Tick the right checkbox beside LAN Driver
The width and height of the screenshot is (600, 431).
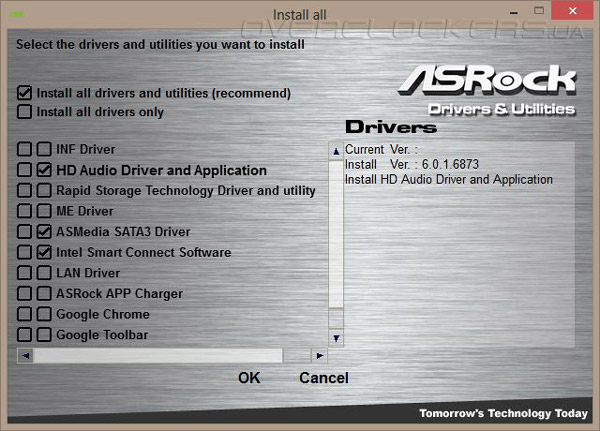pyautogui.click(x=44, y=273)
